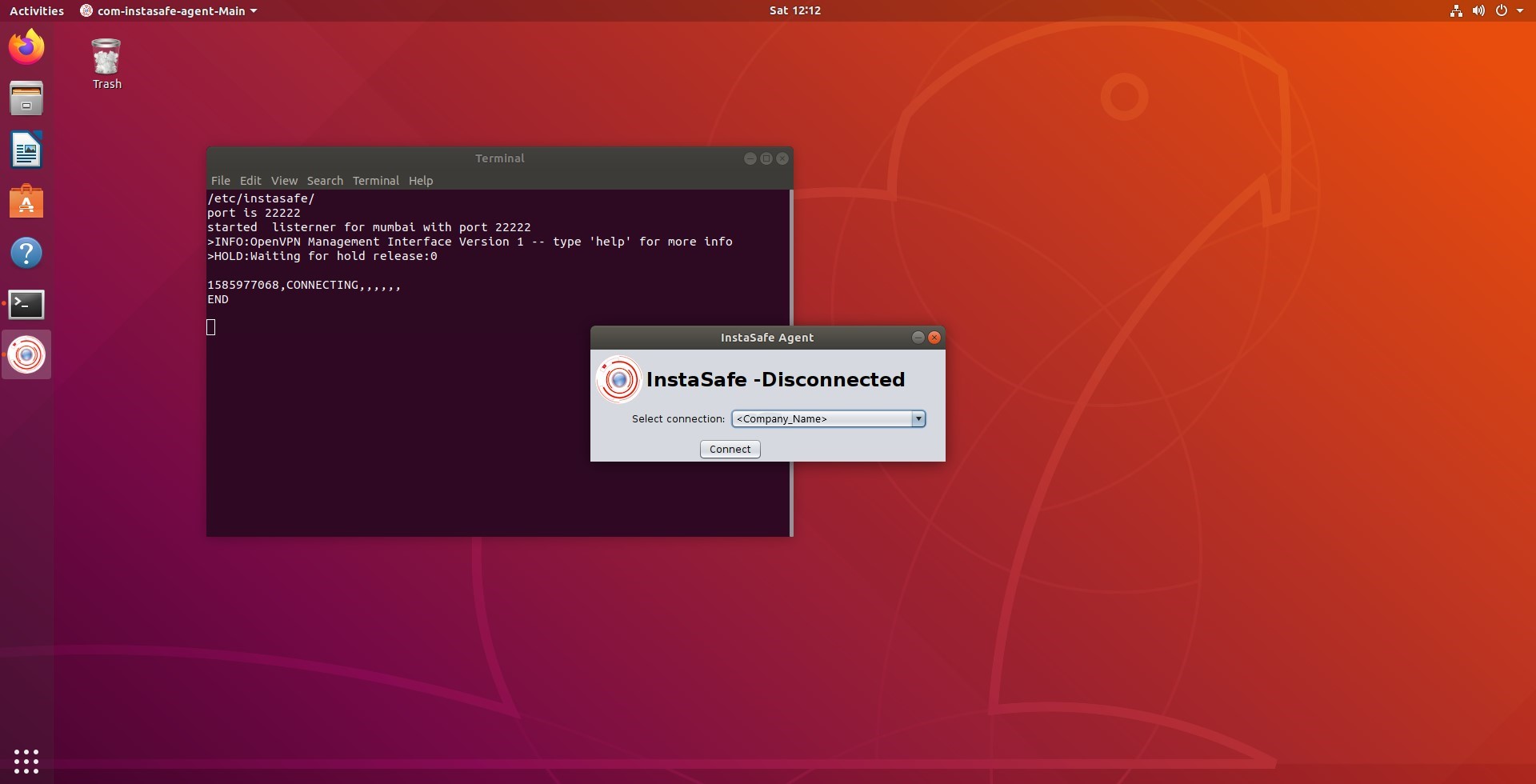Image resolution: width=1536 pixels, height=784 pixels.
Task: Click the Terminal vertical scrollbar
Action: pos(791,256)
